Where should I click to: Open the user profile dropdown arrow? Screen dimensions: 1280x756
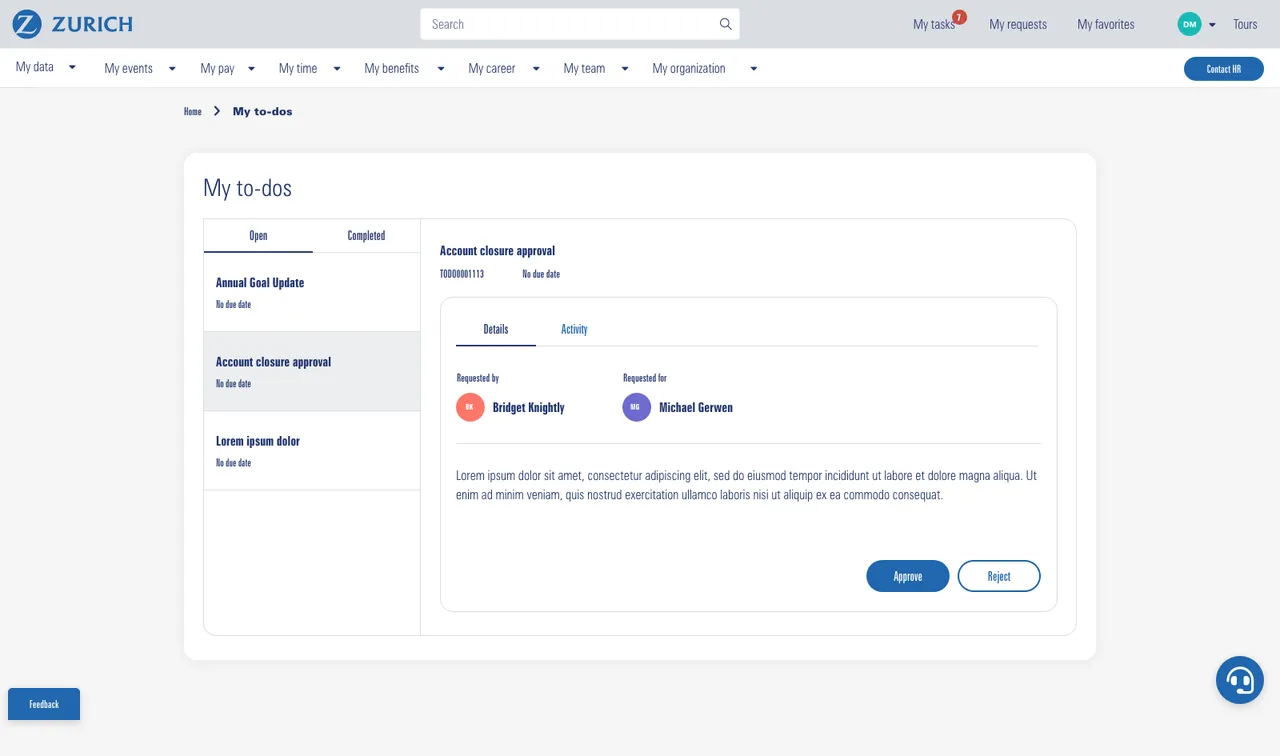click(x=1212, y=25)
